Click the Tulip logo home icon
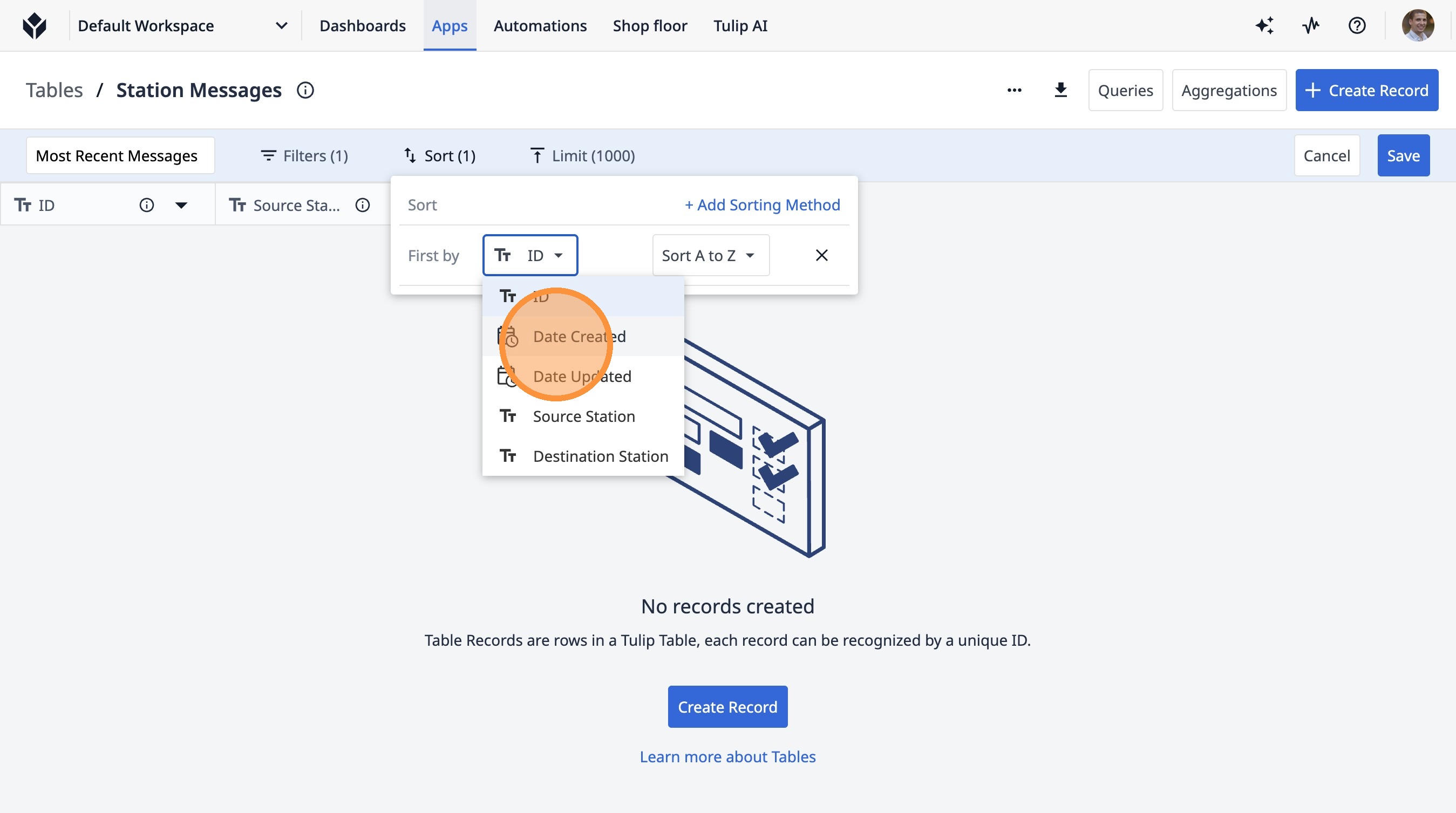Viewport: 1456px width, 813px height. point(35,26)
